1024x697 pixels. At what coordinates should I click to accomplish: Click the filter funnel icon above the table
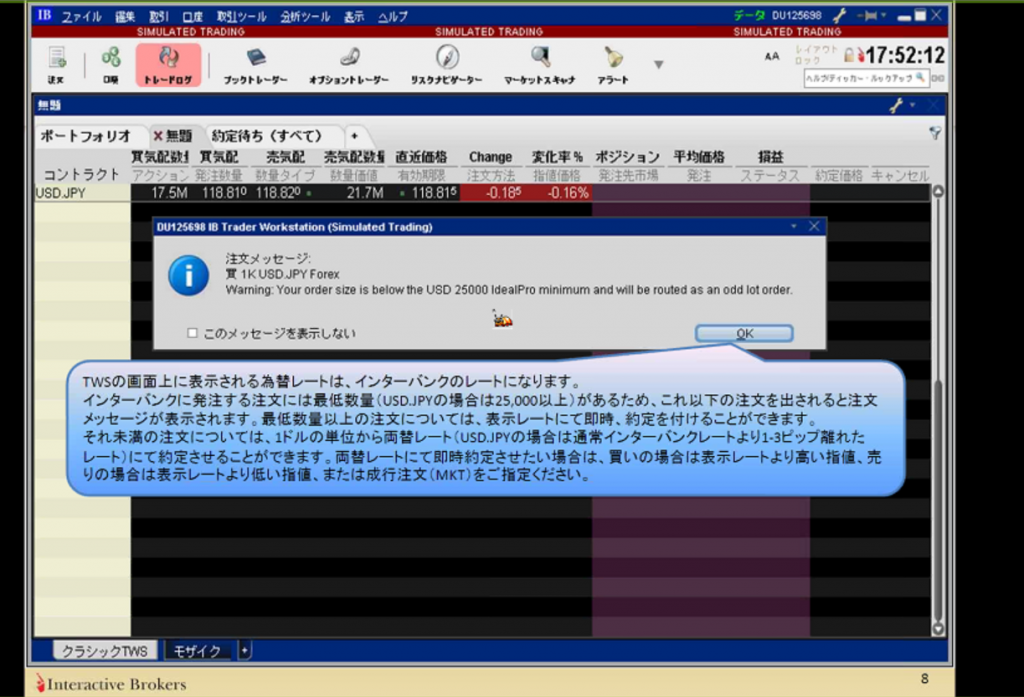pyautogui.click(x=935, y=133)
